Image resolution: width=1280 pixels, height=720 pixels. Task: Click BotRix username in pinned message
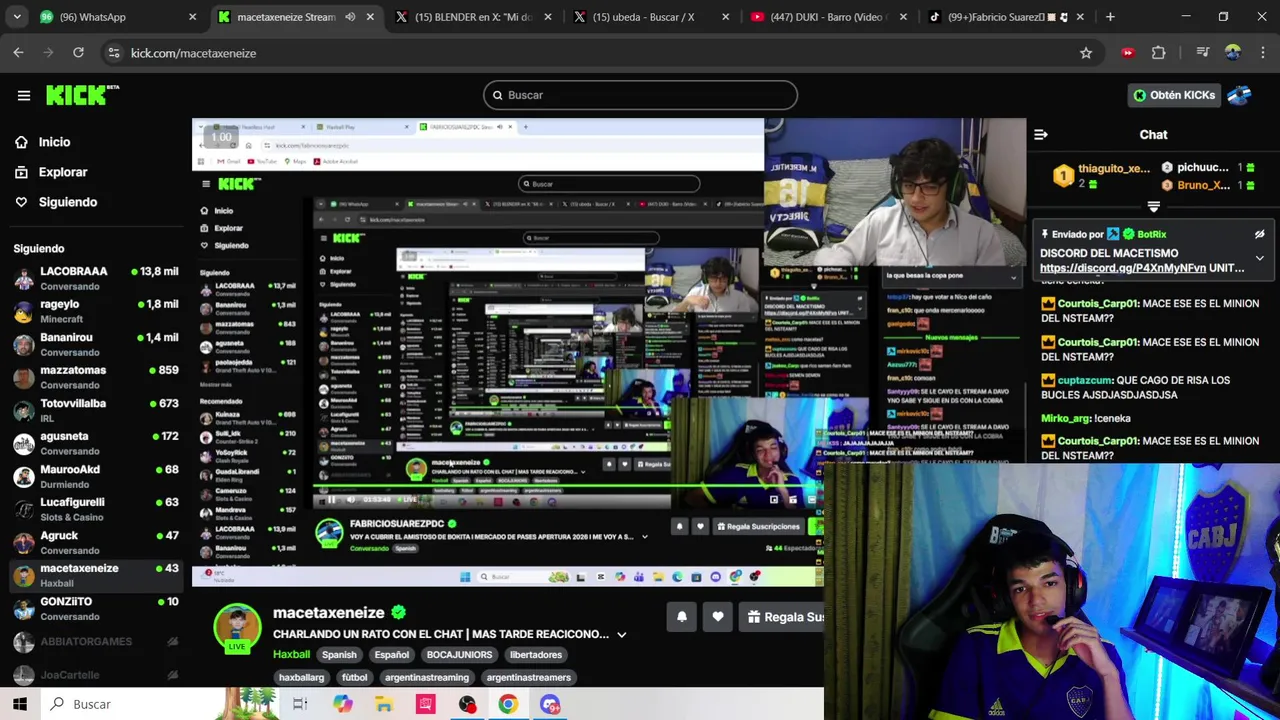1151,234
